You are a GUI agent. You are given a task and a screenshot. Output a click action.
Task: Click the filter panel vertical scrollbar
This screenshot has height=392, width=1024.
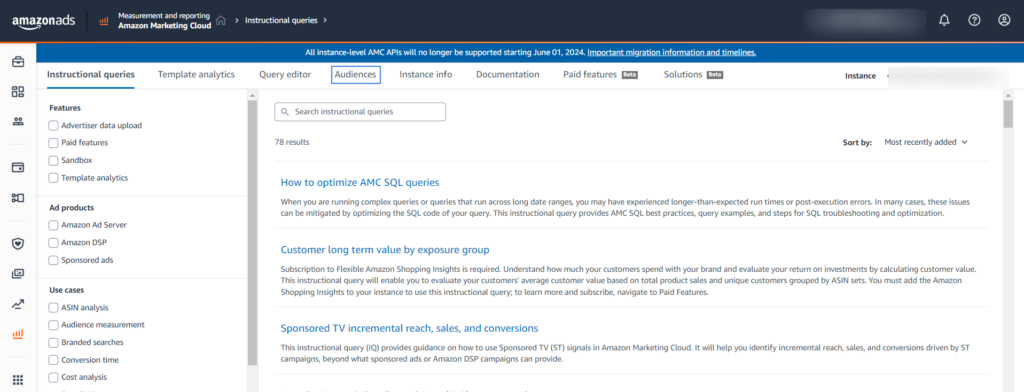[x=252, y=233]
